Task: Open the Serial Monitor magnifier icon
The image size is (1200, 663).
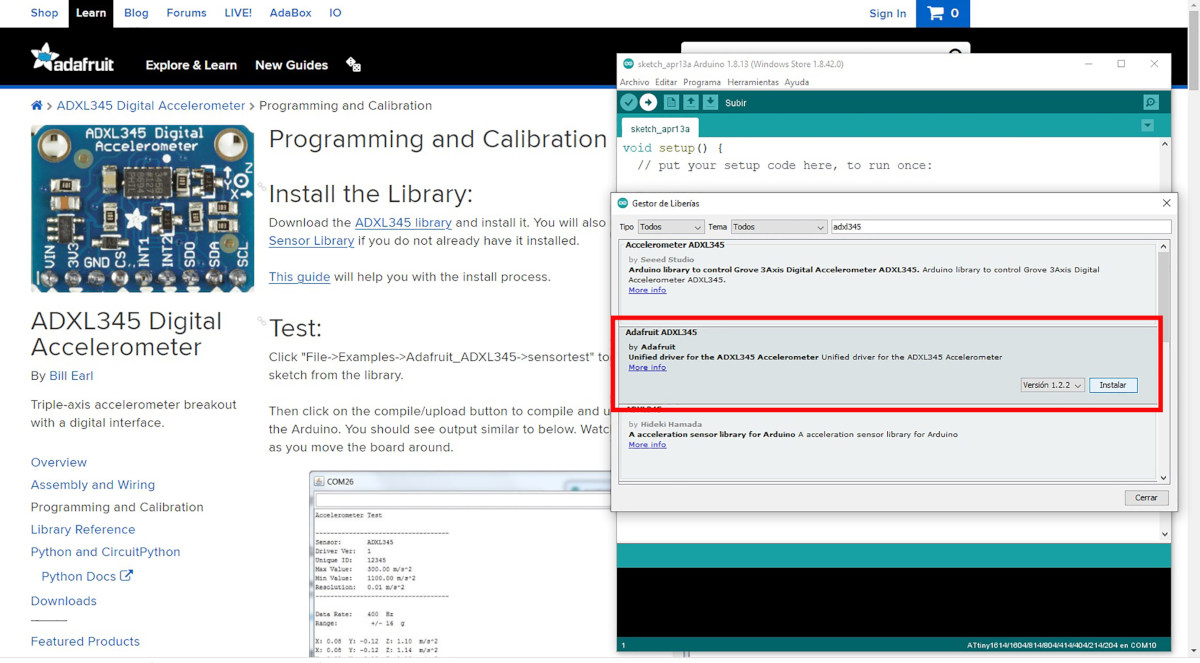Action: pyautogui.click(x=1151, y=102)
